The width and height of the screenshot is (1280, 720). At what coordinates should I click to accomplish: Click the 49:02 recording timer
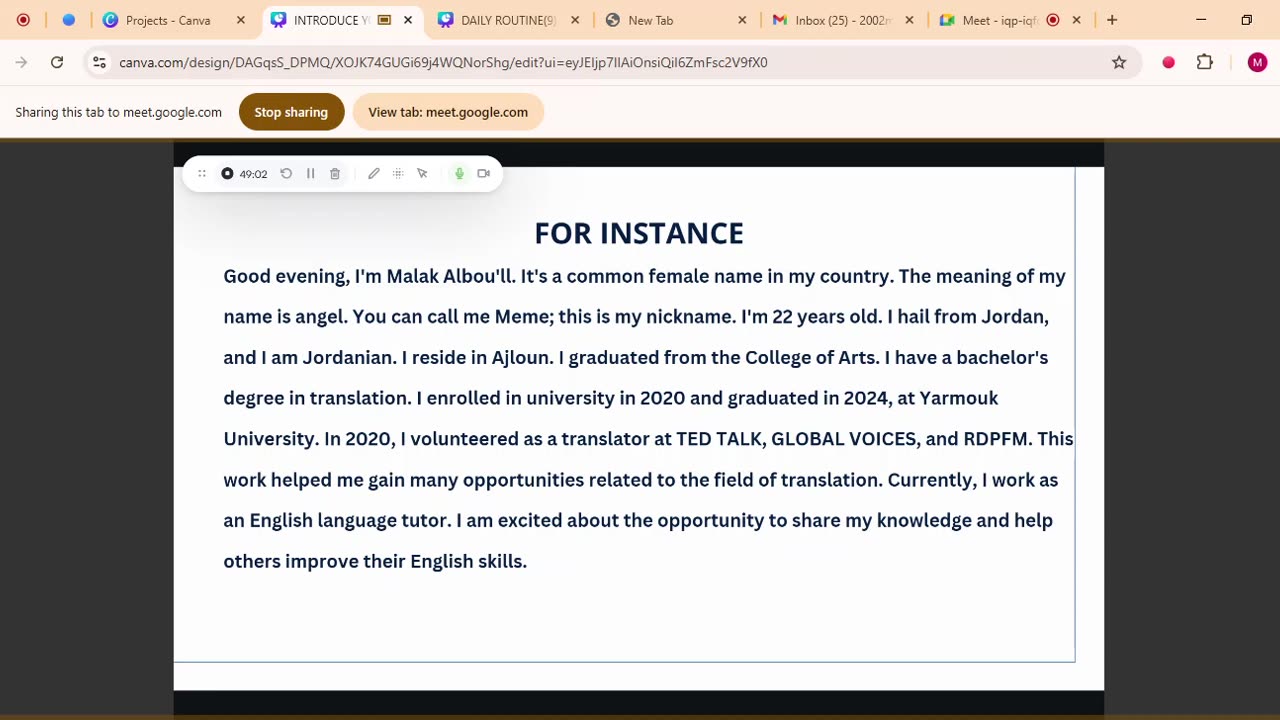click(x=253, y=174)
